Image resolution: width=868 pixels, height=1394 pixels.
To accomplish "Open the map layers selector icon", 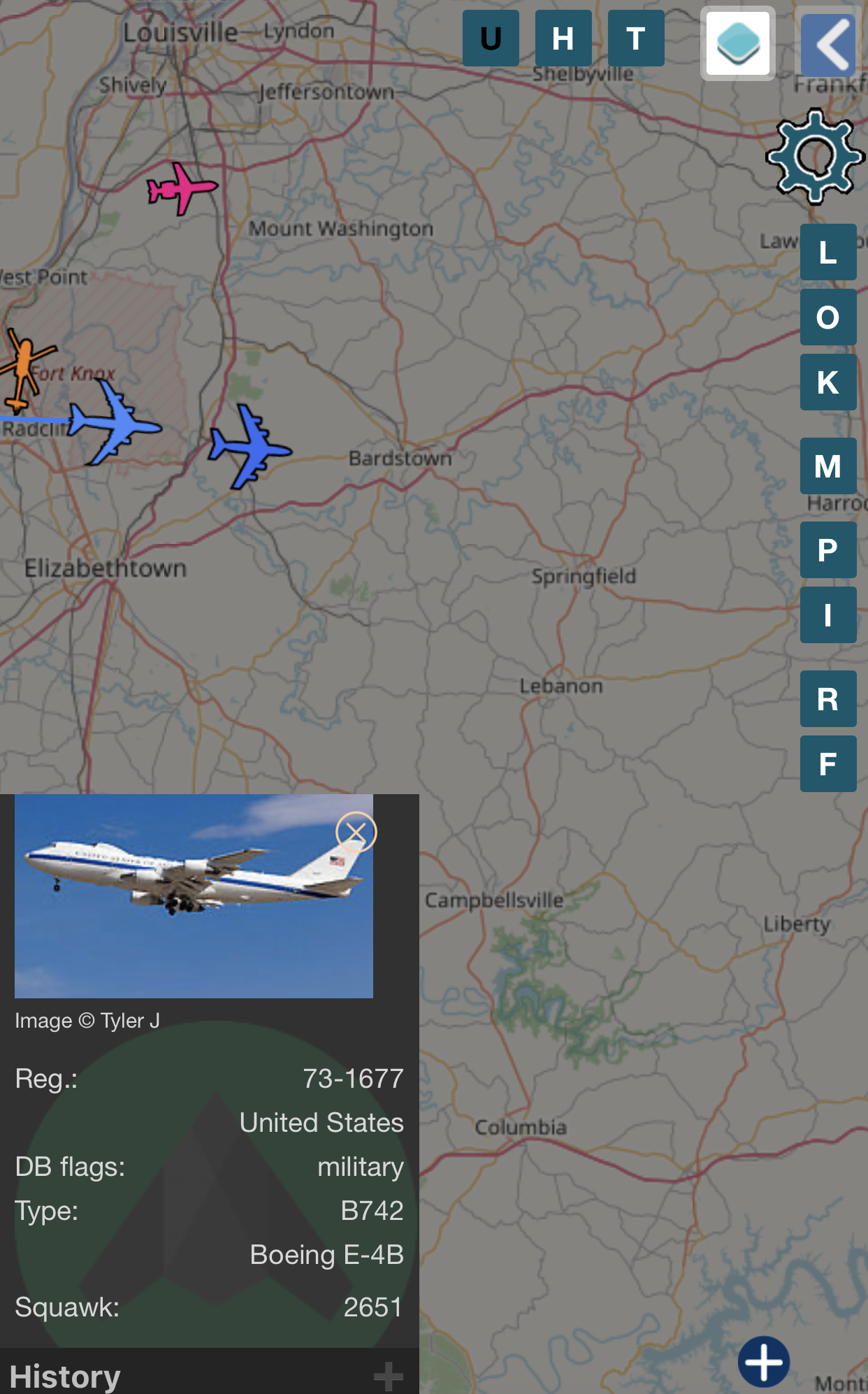I will click(x=738, y=43).
